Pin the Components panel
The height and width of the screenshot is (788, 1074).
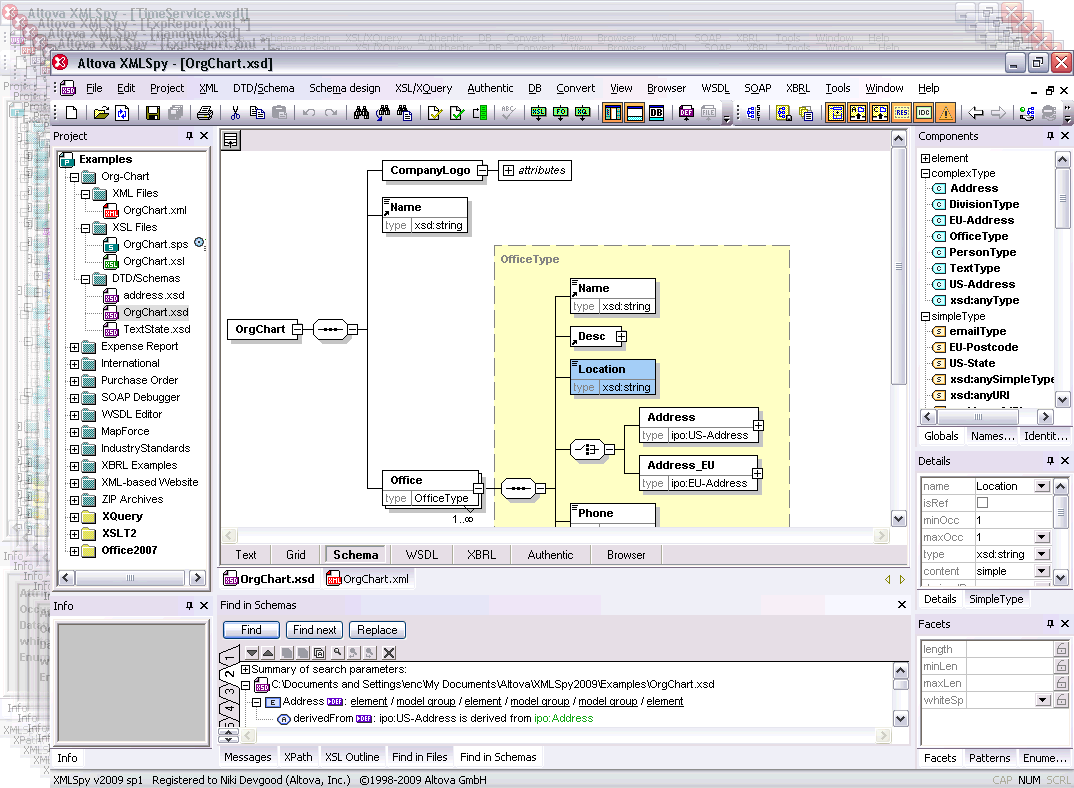pos(1051,136)
